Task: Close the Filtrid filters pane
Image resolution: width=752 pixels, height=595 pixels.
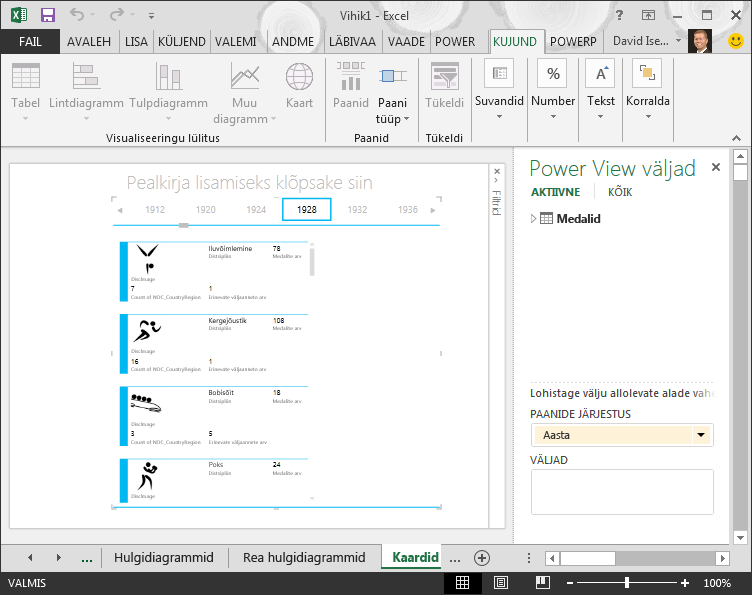Action: click(x=497, y=171)
